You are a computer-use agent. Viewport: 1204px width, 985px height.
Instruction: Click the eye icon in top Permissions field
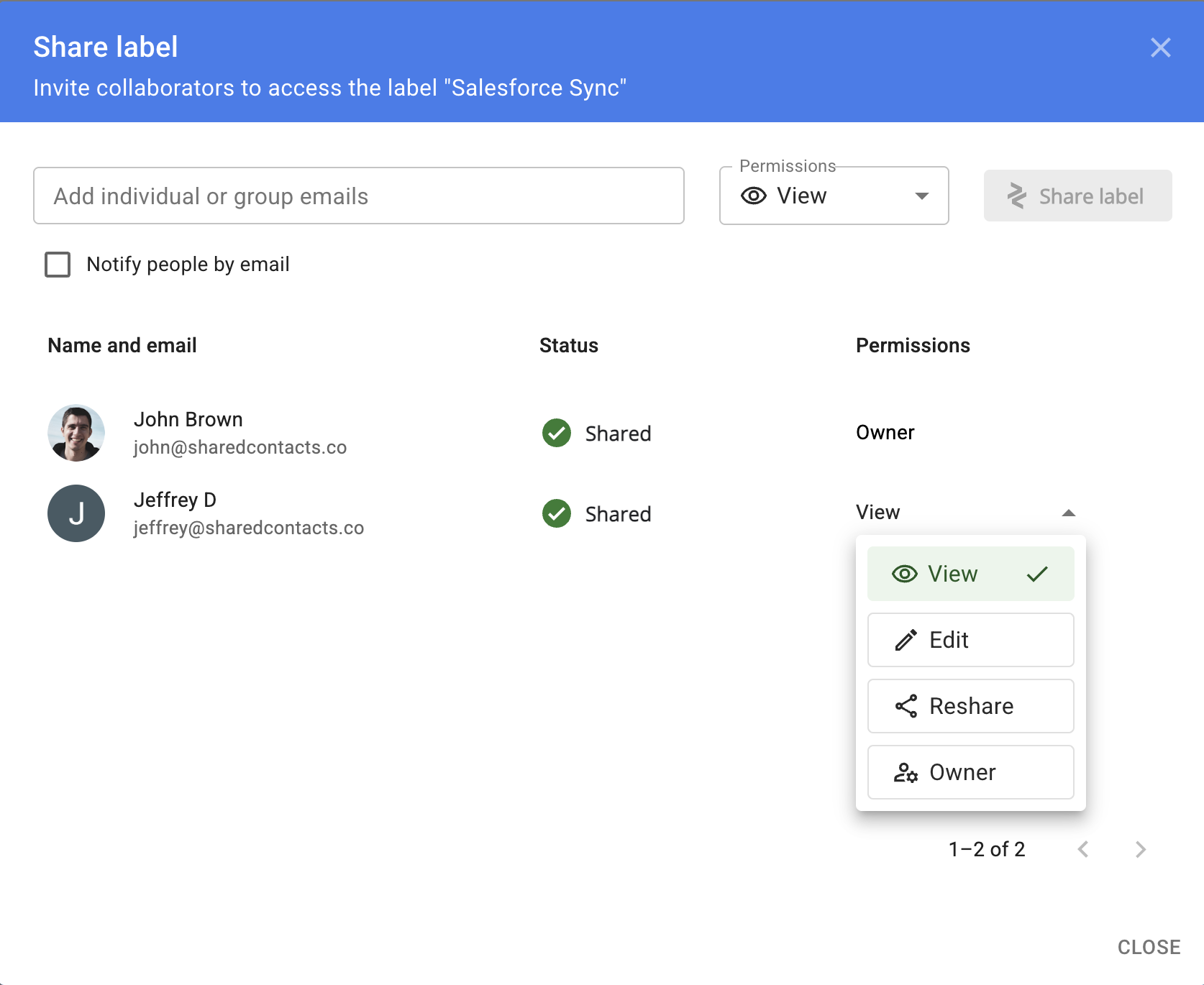click(x=753, y=196)
